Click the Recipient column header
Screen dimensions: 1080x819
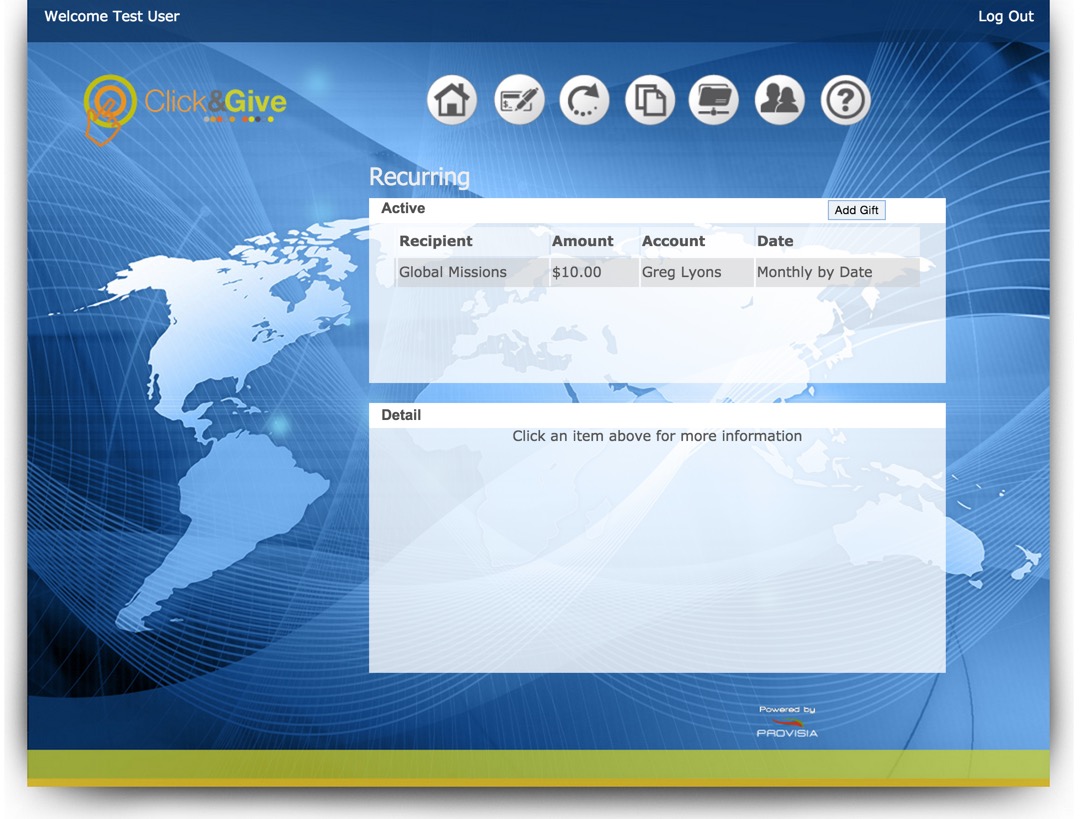[x=436, y=241]
